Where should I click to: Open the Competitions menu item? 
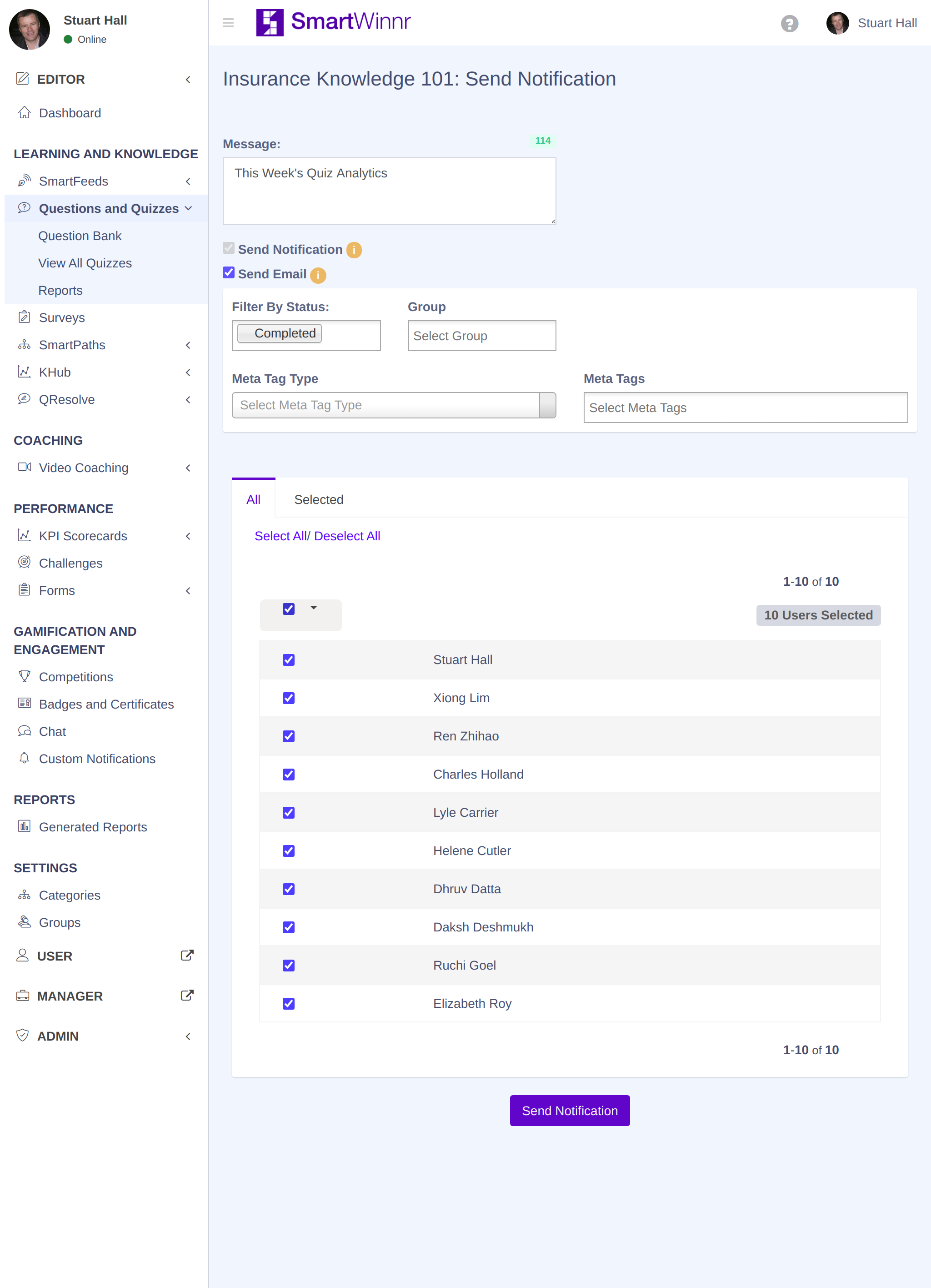coord(76,677)
